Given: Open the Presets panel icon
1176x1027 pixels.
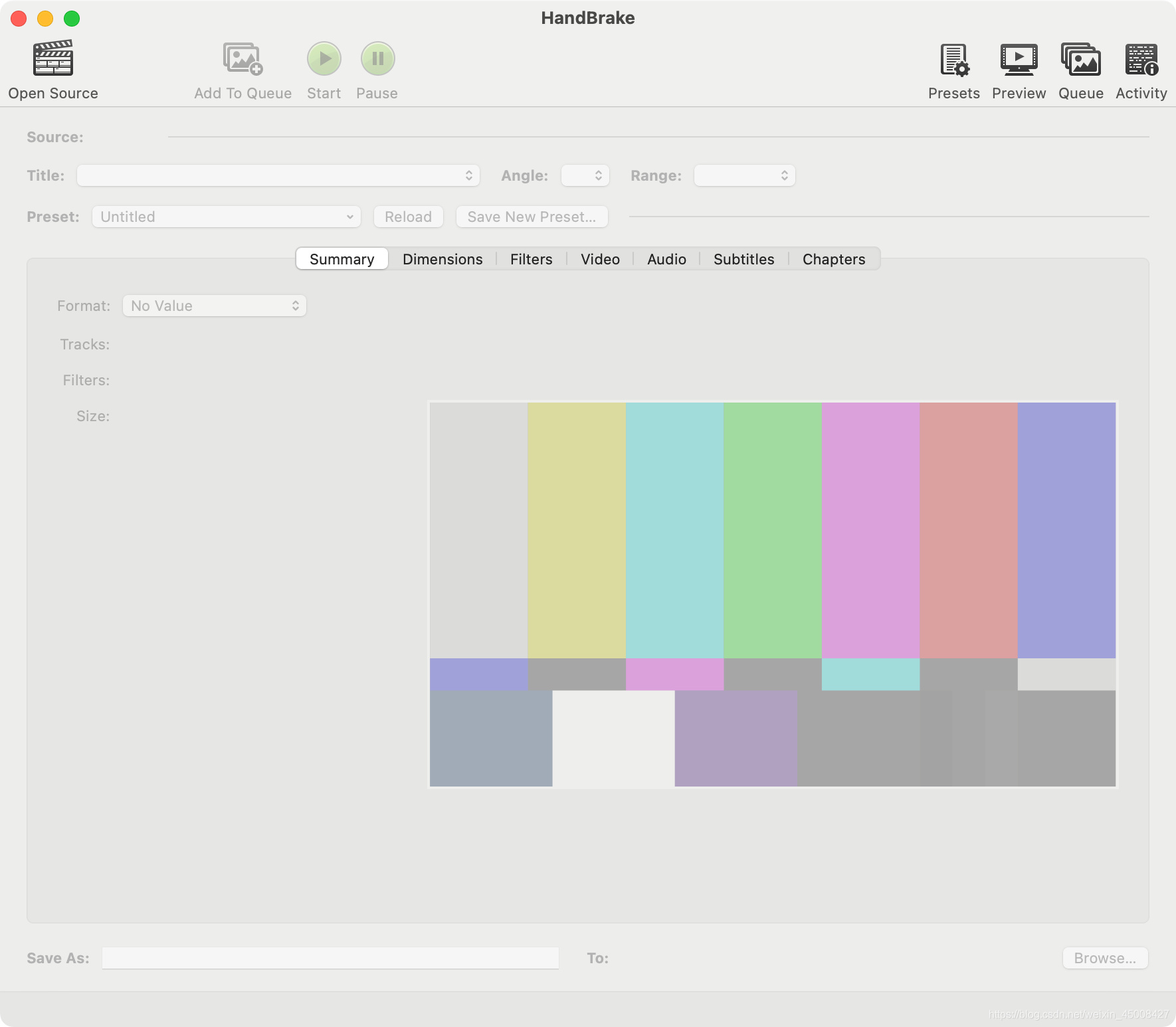Looking at the screenshot, I should 955,60.
